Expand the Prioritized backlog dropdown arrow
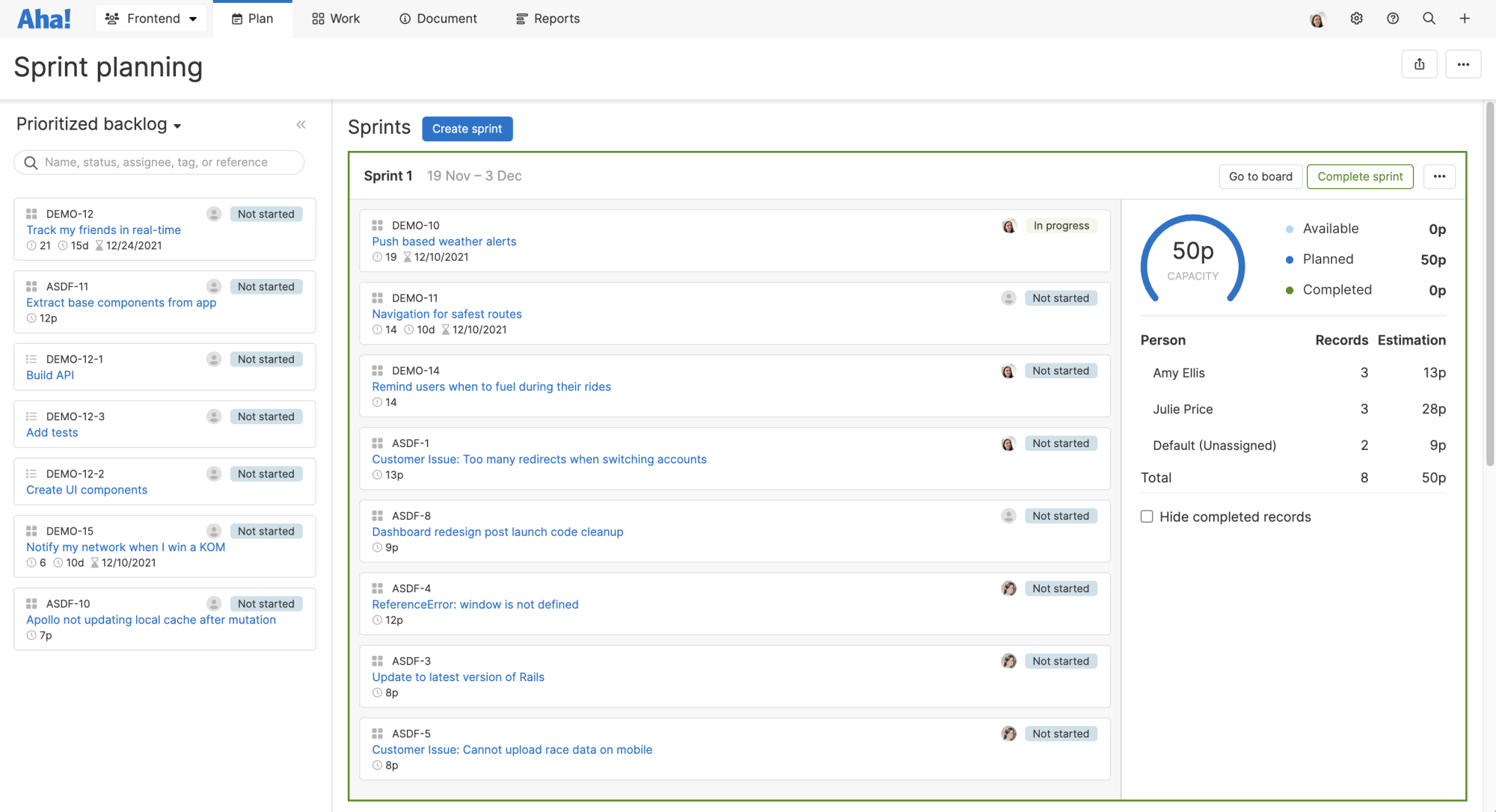 (x=178, y=125)
